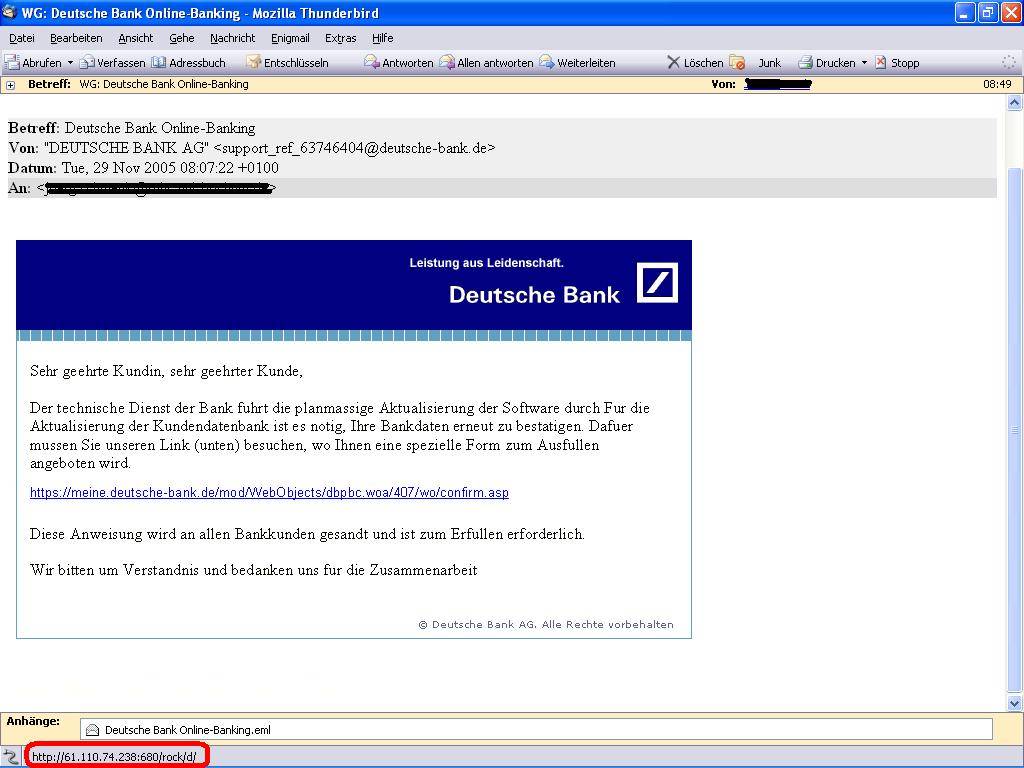Click the redacted sender link next to Von
This screenshot has width=1024, height=768.
(x=777, y=84)
